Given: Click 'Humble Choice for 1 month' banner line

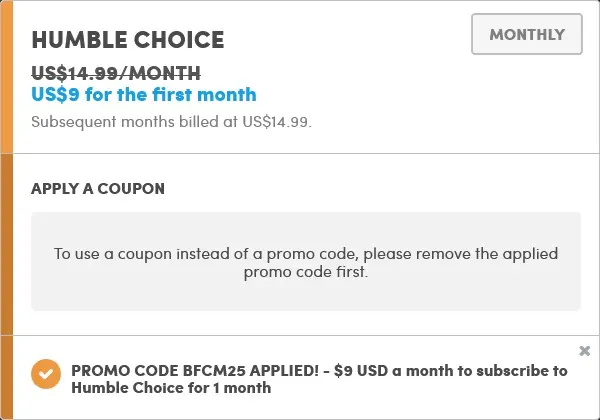Looking at the screenshot, I should click(x=171, y=388).
